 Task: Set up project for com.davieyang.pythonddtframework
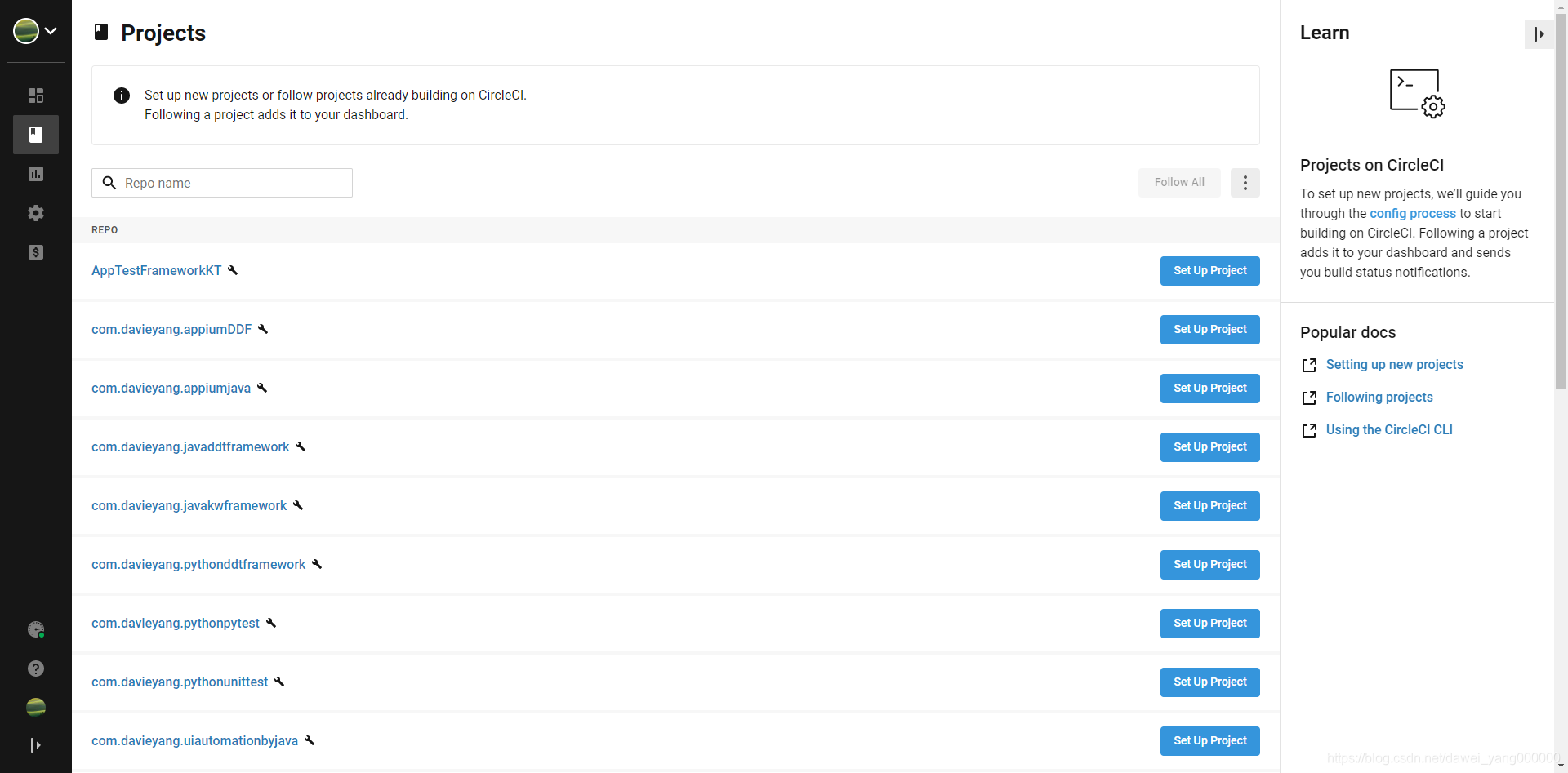click(x=1209, y=565)
